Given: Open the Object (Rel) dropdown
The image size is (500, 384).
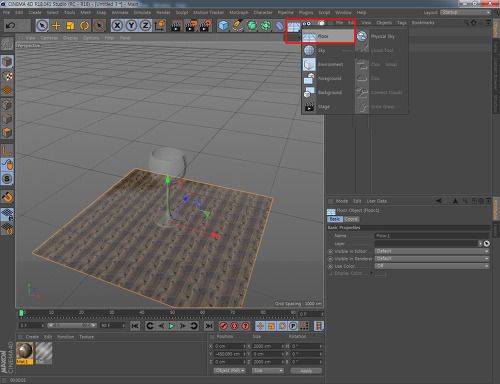Looking at the screenshot, I should coord(229,371).
